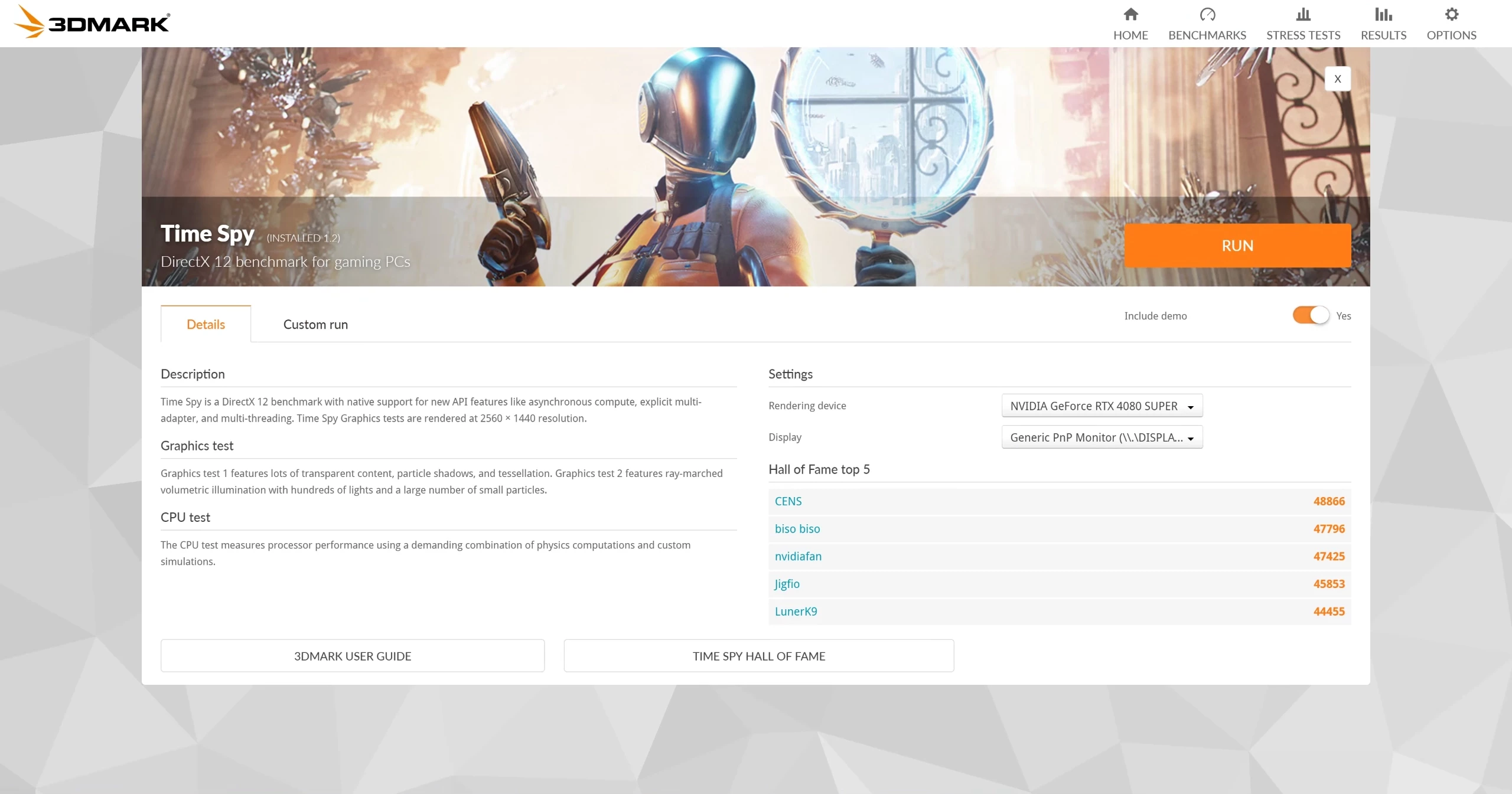Viewport: 1512px width, 794px height.
Task: Open the Stress Tests icon
Action: coord(1303,14)
